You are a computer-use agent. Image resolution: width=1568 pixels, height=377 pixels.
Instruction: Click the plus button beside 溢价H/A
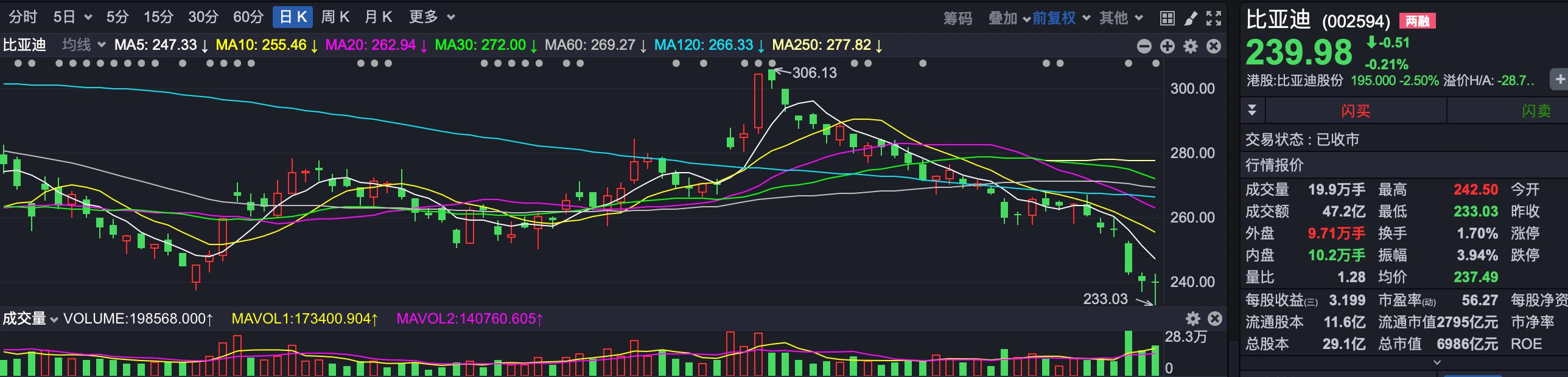click(x=1559, y=80)
